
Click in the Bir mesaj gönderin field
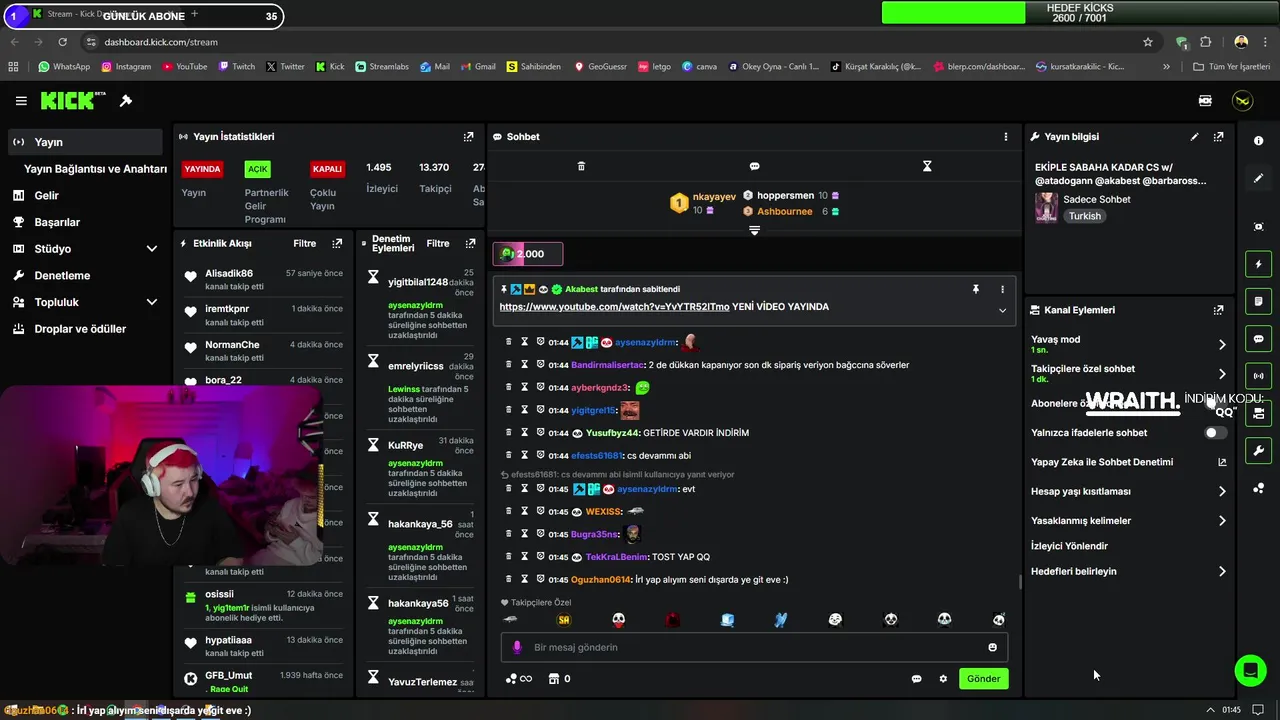pyautogui.click(x=755, y=647)
